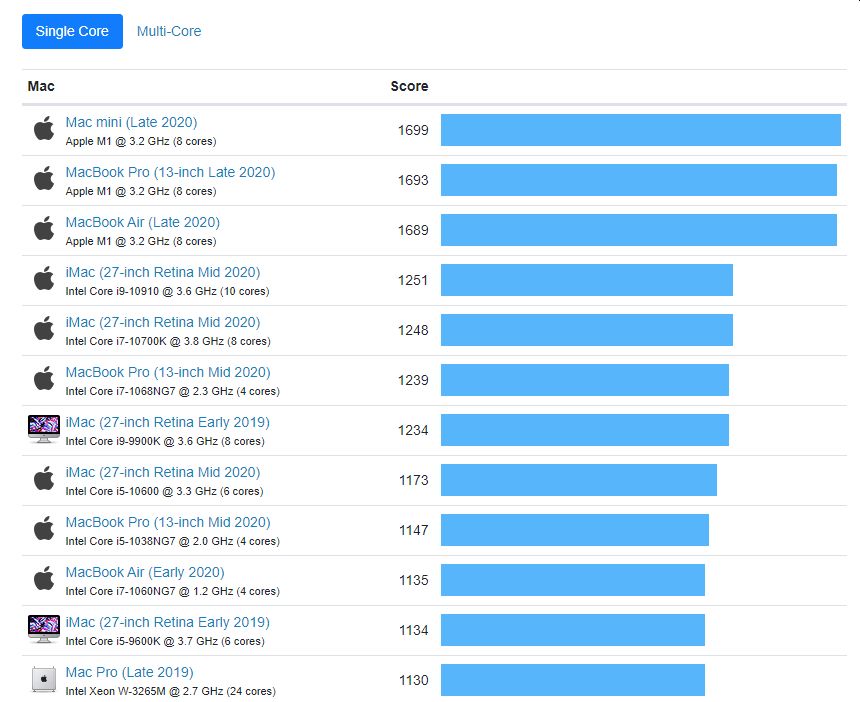
Task: Select the score value 1251
Action: tap(413, 280)
